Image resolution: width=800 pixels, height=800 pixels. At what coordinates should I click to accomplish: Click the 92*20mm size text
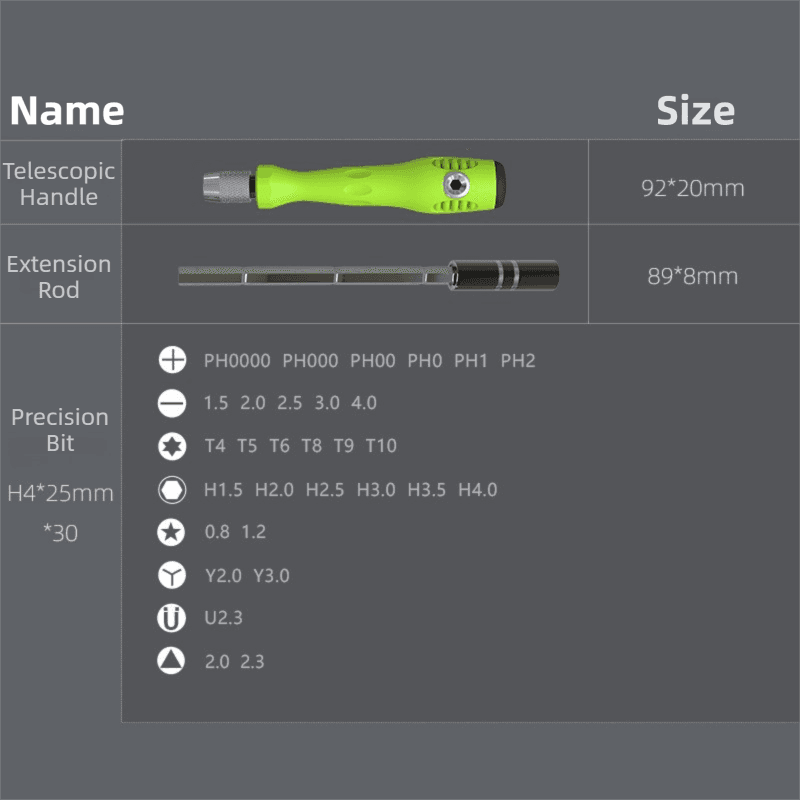point(693,188)
